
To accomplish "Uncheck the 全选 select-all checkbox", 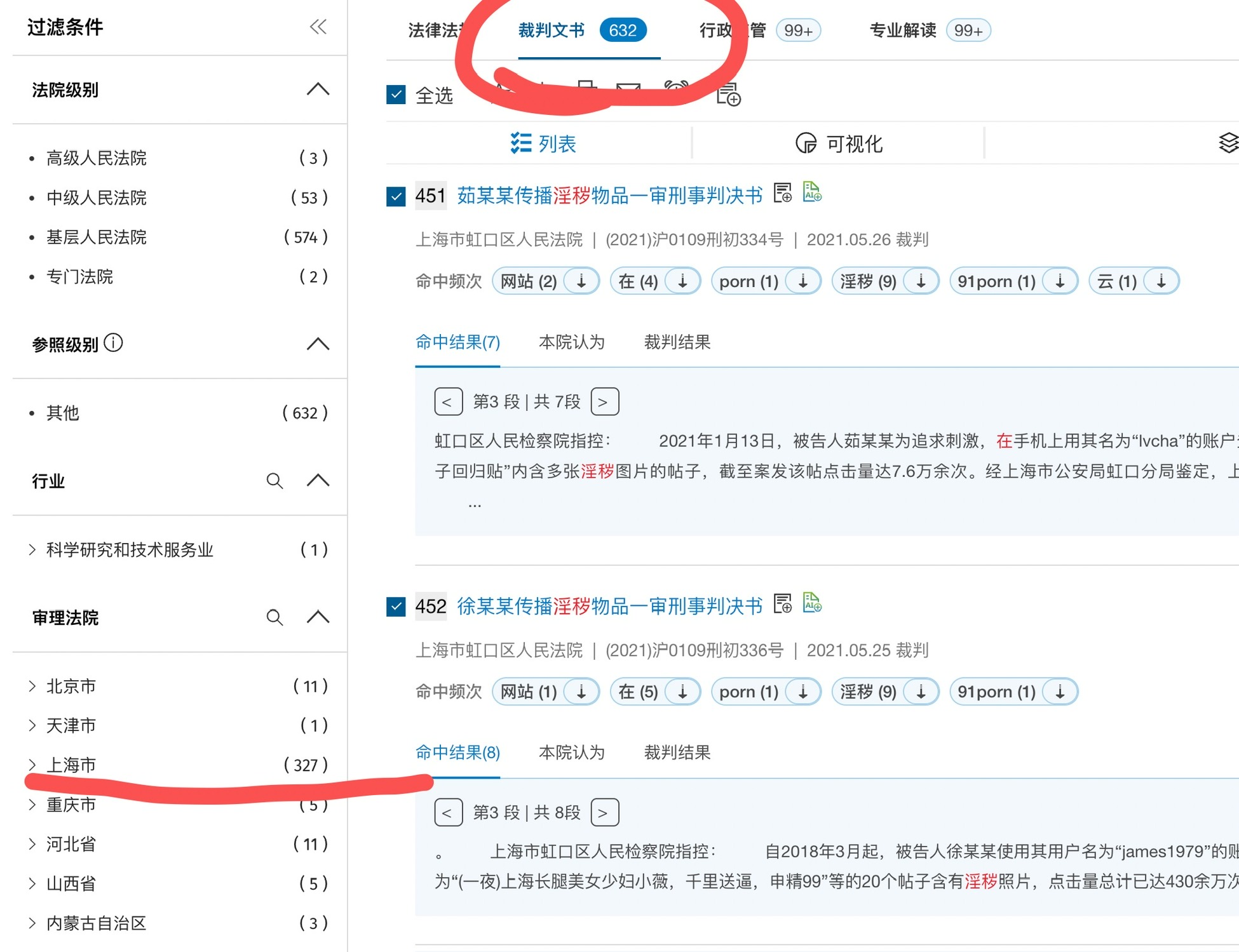I will pyautogui.click(x=396, y=95).
